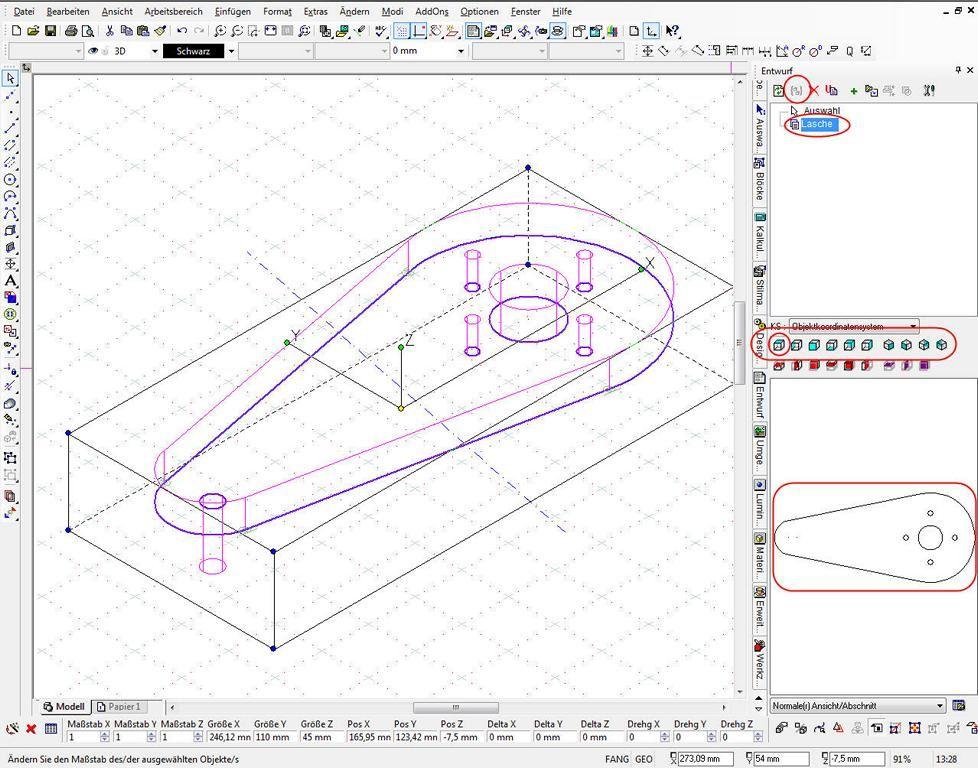
Task: Select the circle drawing tool
Action: point(10,180)
